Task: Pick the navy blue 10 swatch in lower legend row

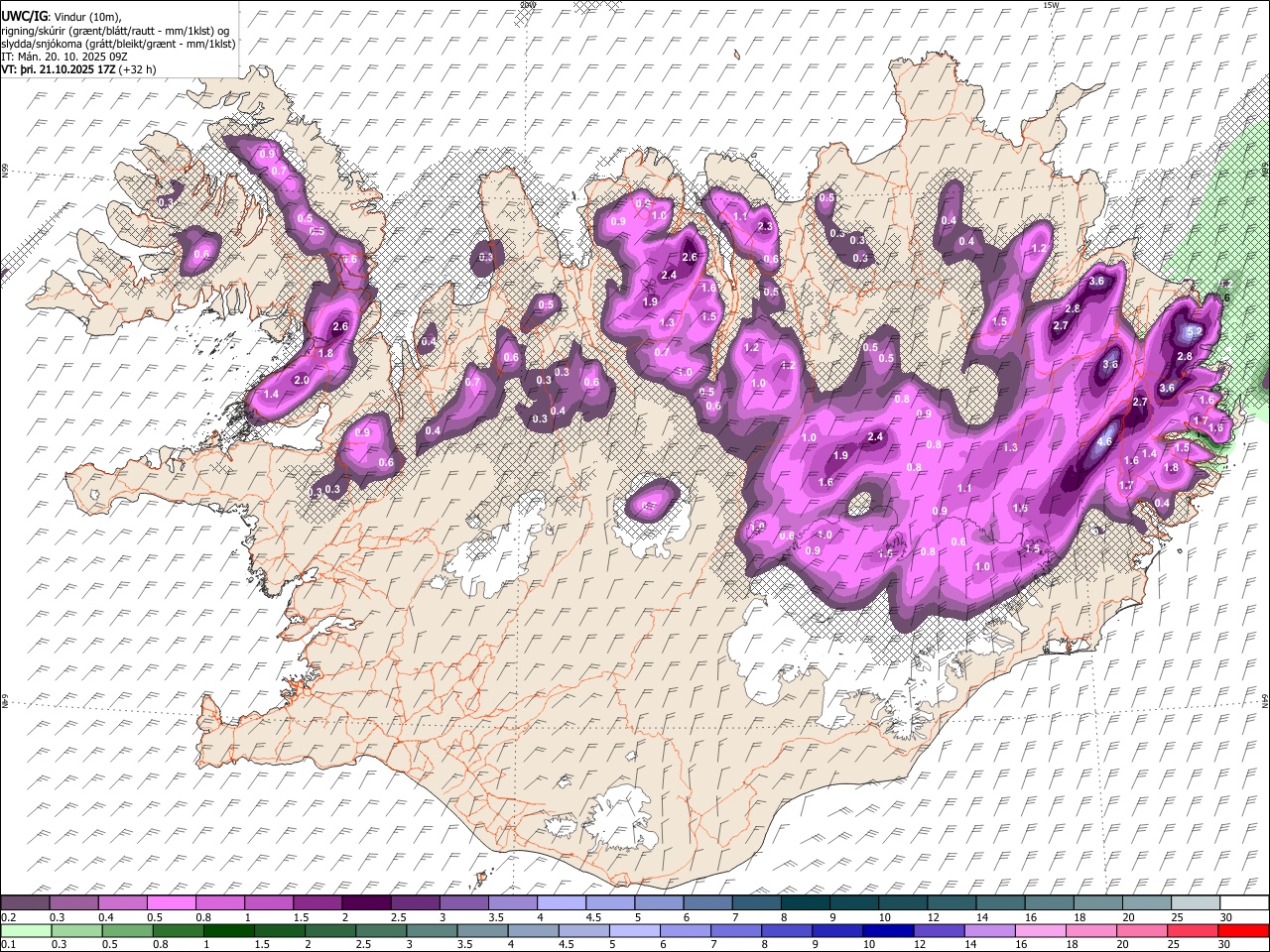Action: pos(888,930)
